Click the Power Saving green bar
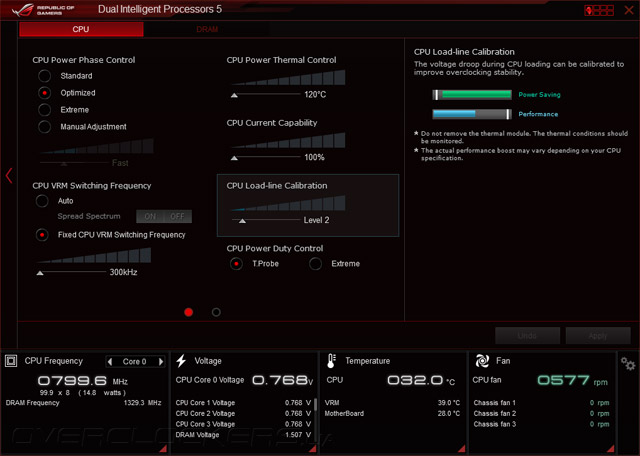 472,95
